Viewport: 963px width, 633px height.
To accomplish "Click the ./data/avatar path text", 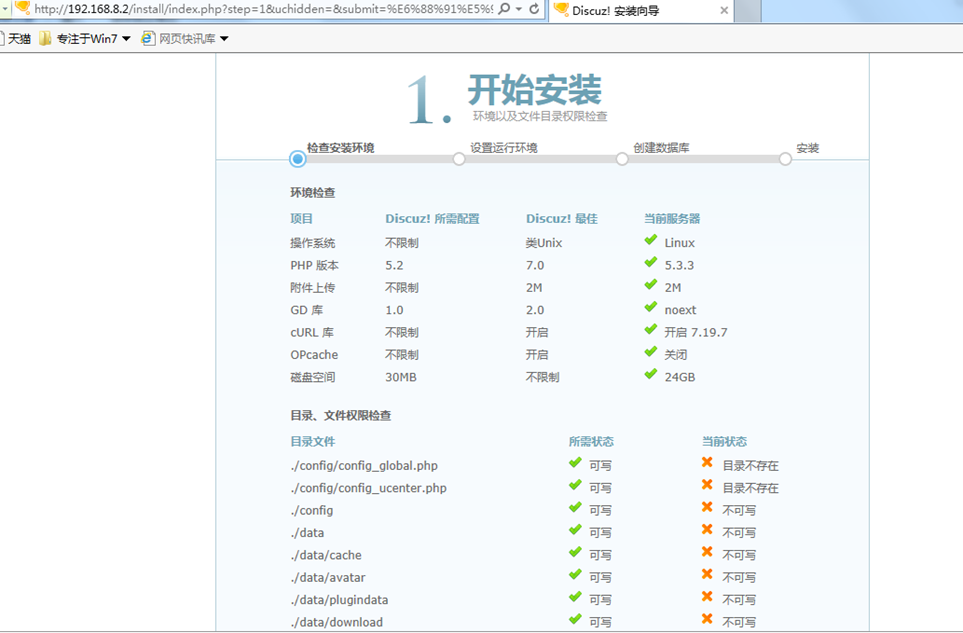I will [328, 578].
